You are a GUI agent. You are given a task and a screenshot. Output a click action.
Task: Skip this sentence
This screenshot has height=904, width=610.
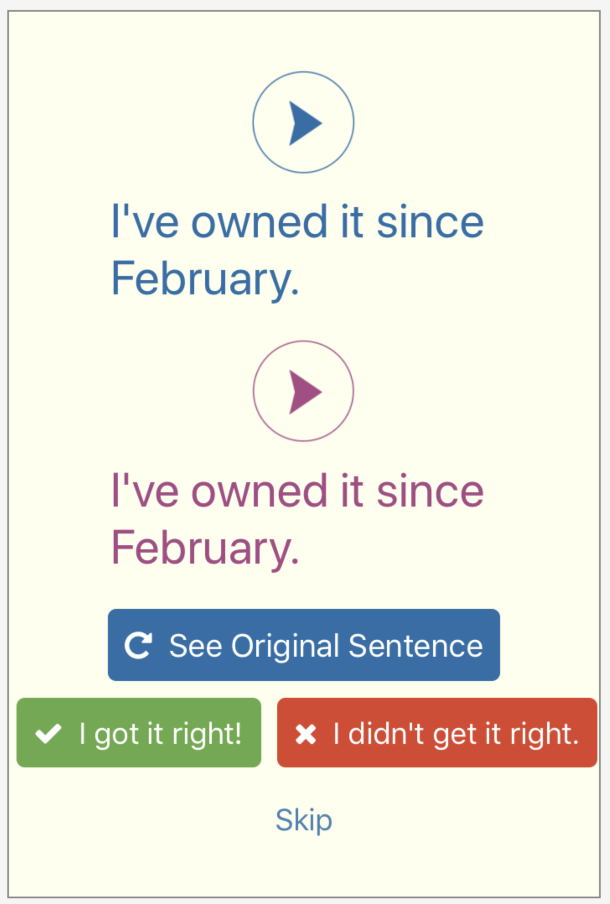click(x=304, y=821)
